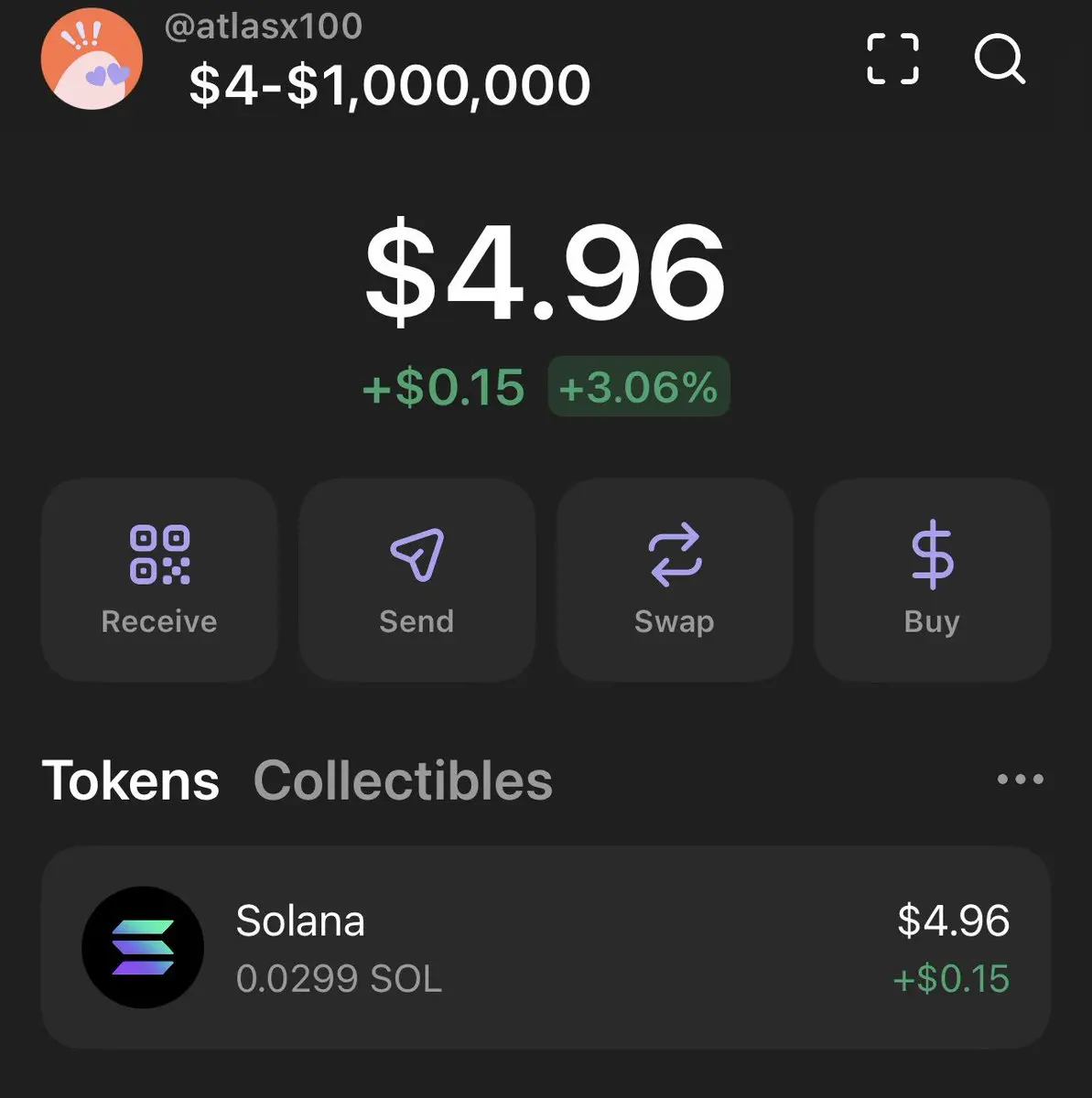Switch to the Collectibles tab
This screenshot has width=1092, height=1098.
click(403, 780)
